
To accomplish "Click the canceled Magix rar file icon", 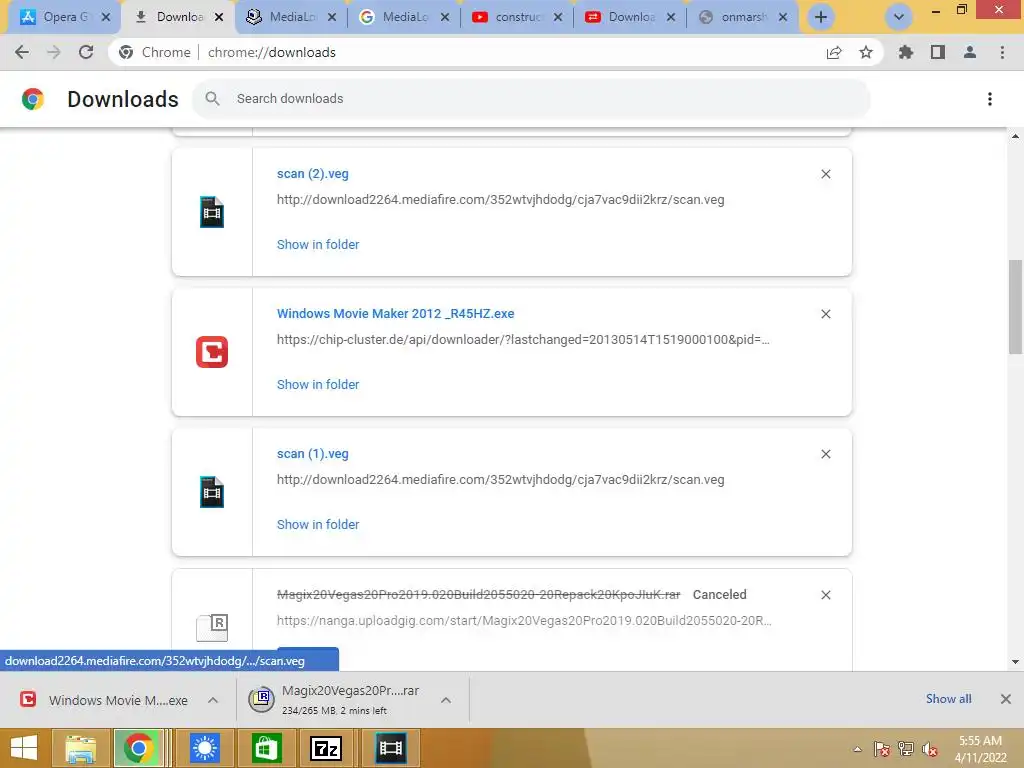I will click(x=212, y=628).
